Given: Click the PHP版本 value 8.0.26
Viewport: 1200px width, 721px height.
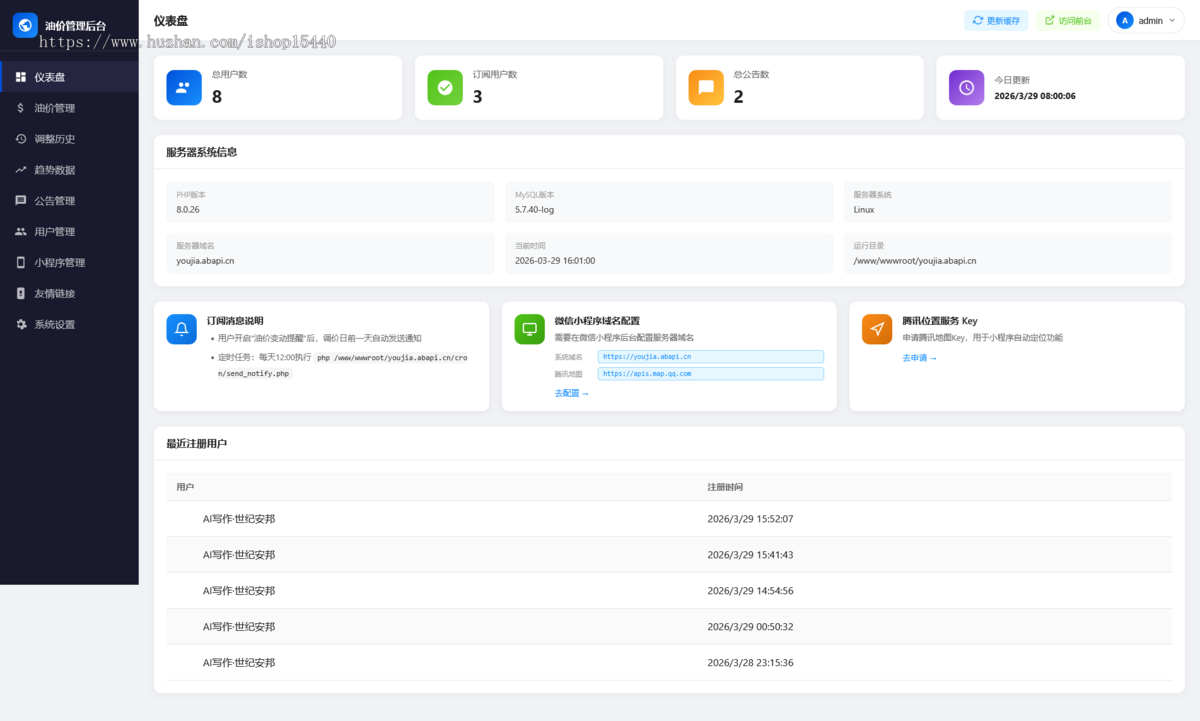Looking at the screenshot, I should (188, 210).
